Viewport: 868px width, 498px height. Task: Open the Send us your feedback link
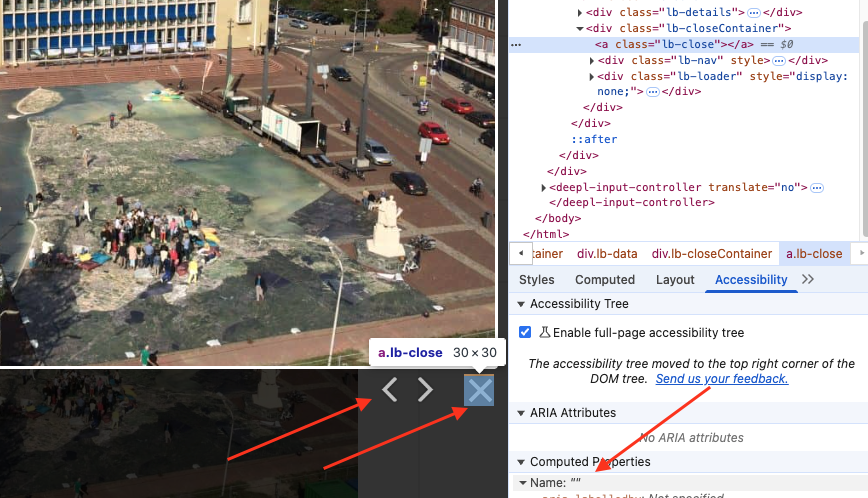[x=721, y=379]
